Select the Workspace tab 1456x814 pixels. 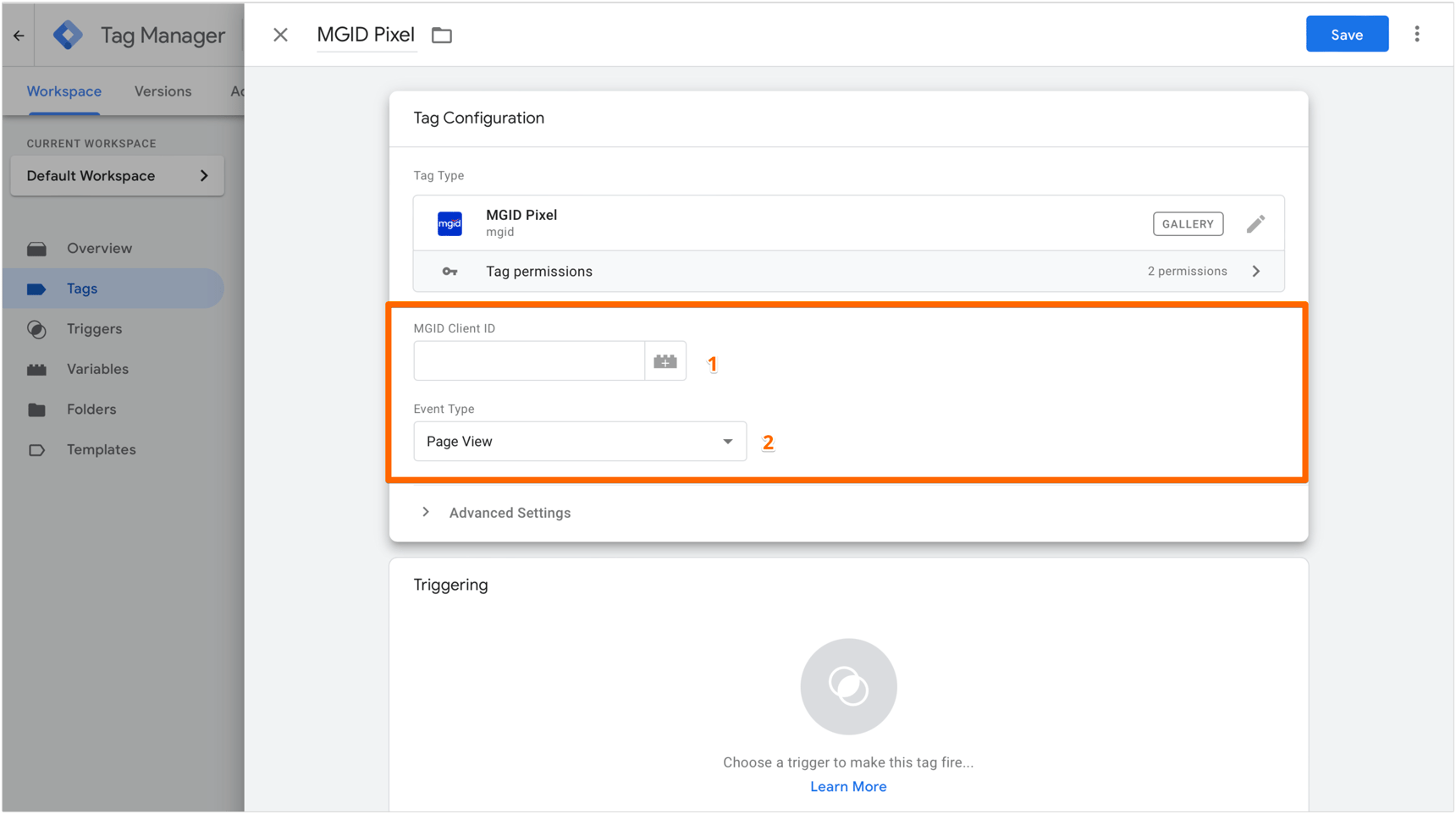tap(63, 91)
